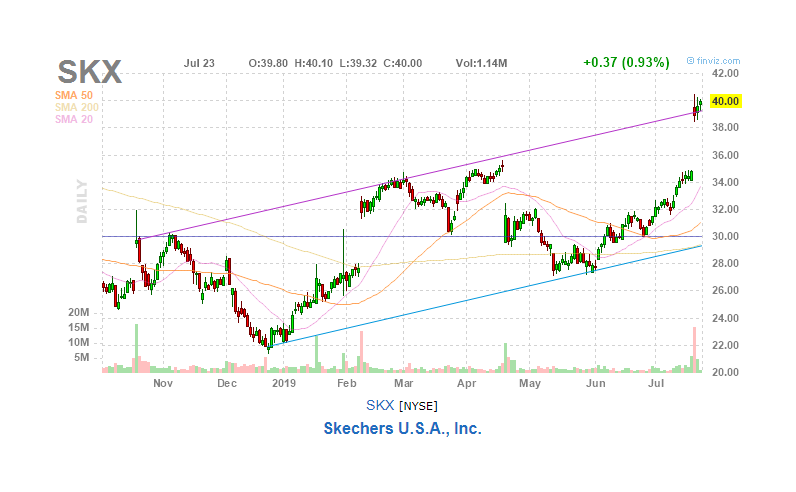The width and height of the screenshot is (796, 492).
Task: Click the 20.00 price axis label
Action: point(725,372)
